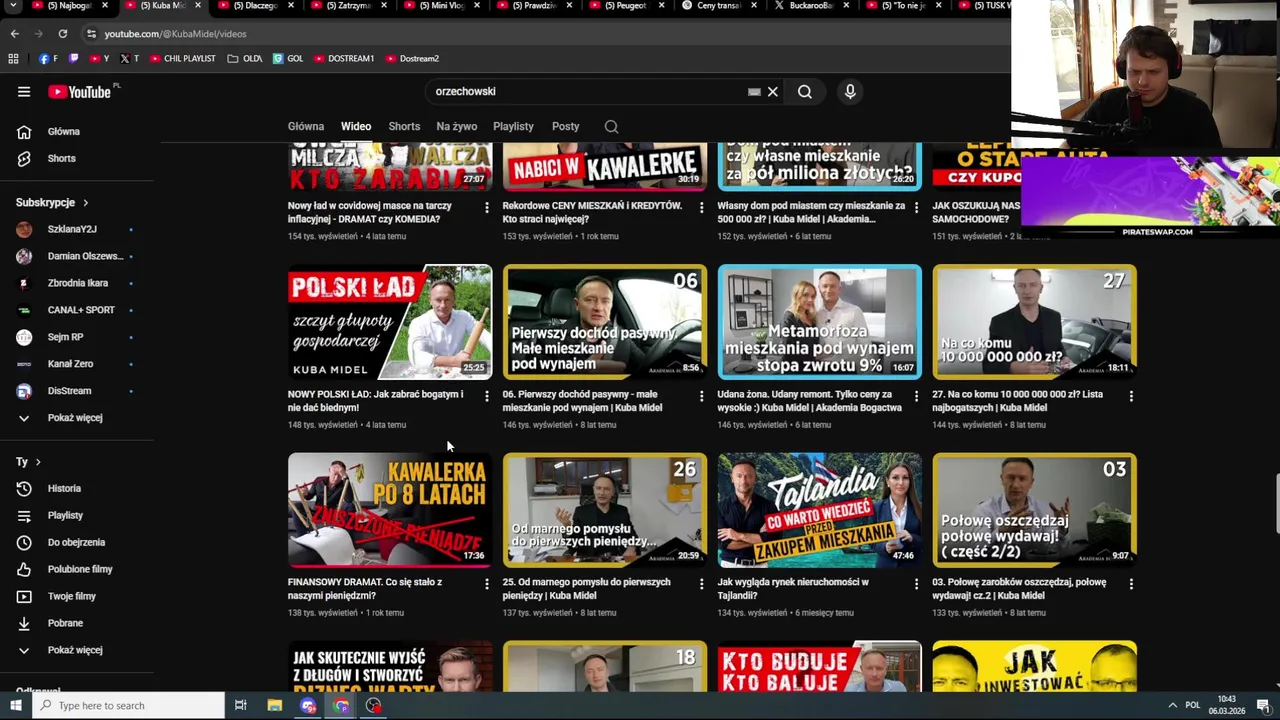The height and width of the screenshot is (720, 1280).
Task: Open the YouTube hamburger guide menu
Action: pos(24,92)
